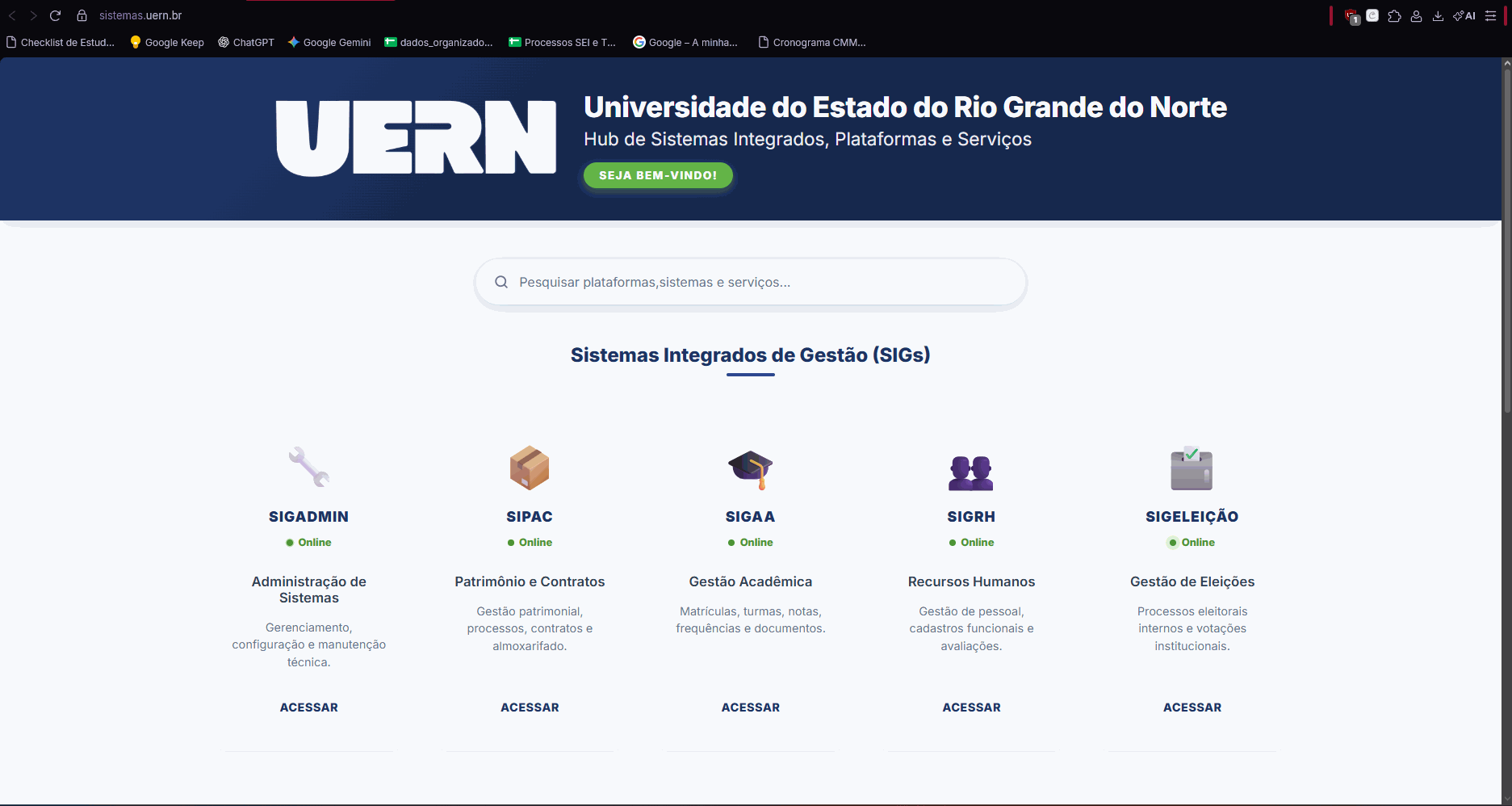Focus the Pesquisar plataformas search field
Screen dimensions: 1512x806
tap(751, 282)
